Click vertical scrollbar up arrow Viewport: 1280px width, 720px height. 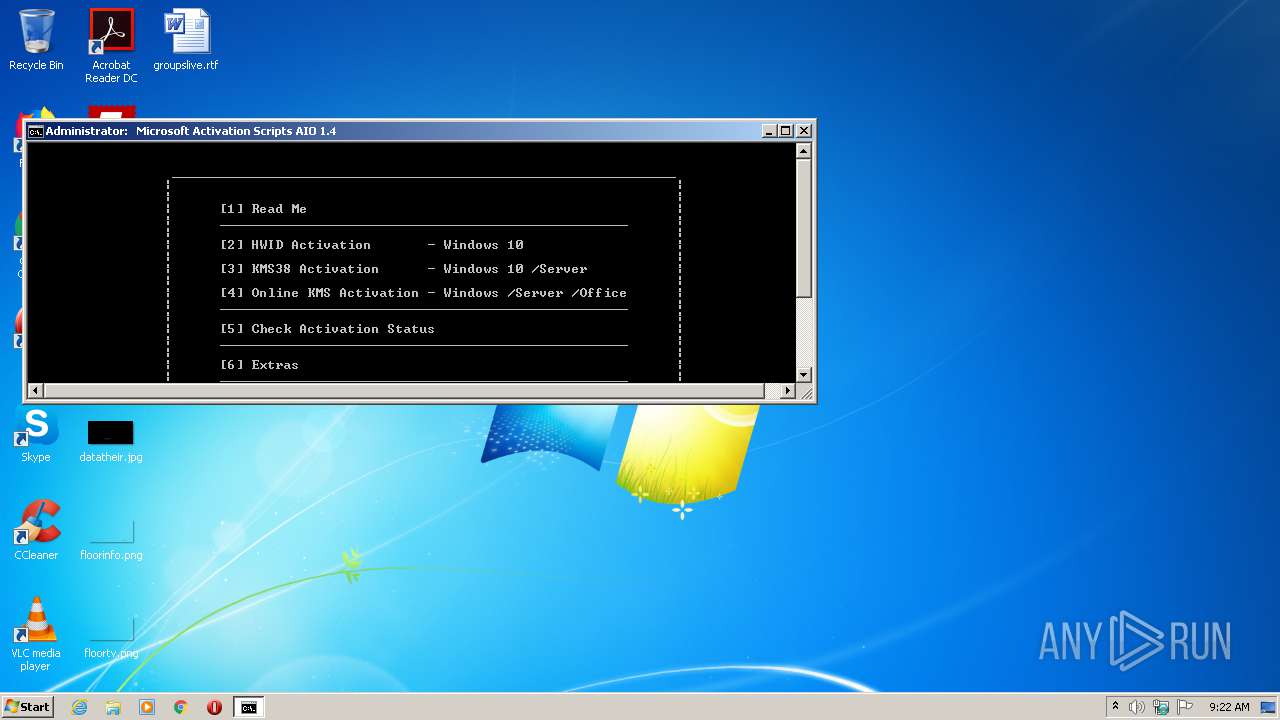pyautogui.click(x=804, y=151)
